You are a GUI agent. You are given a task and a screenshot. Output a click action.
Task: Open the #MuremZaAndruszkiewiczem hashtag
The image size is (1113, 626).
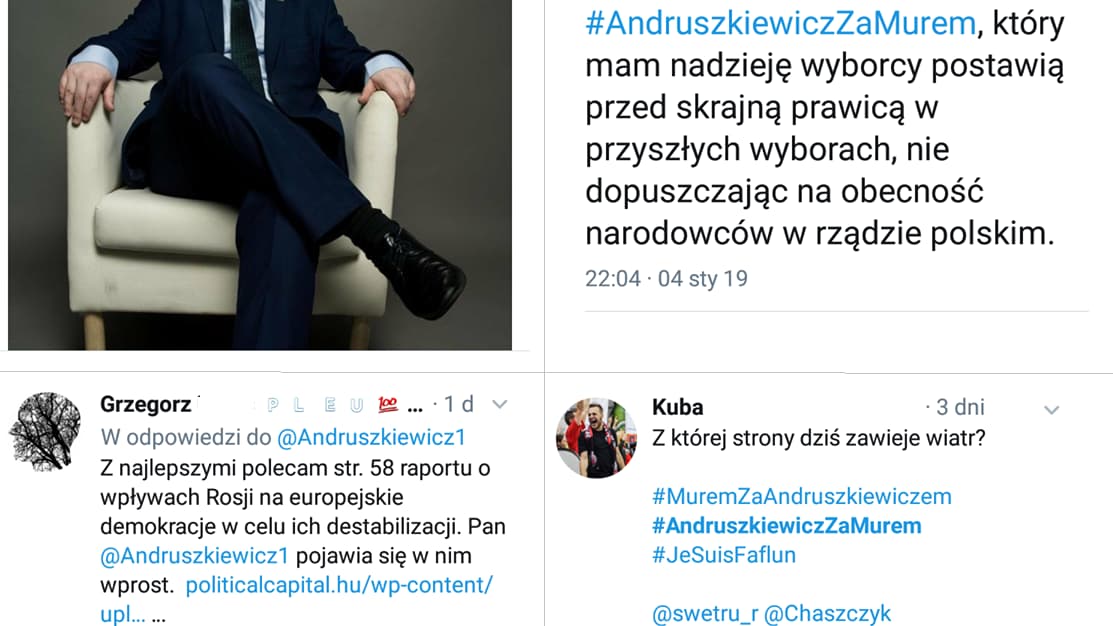pyautogui.click(x=801, y=497)
